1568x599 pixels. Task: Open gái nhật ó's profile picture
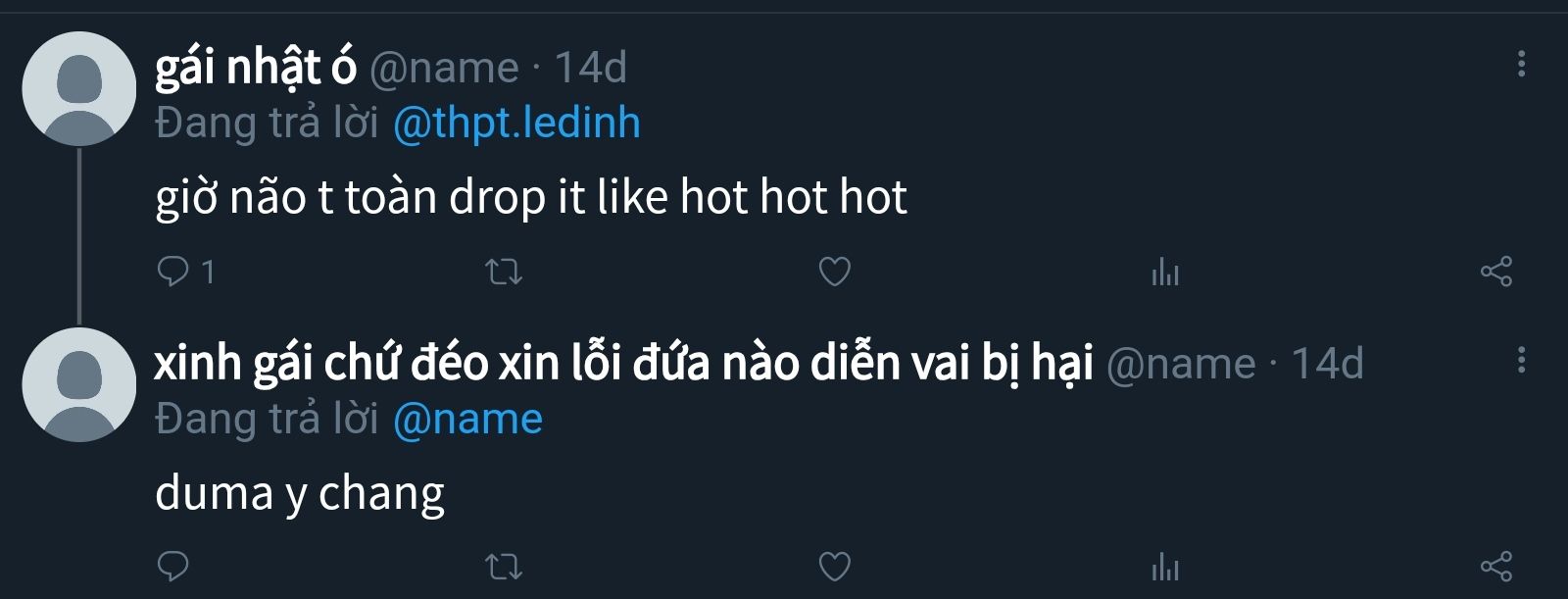pos(78,89)
